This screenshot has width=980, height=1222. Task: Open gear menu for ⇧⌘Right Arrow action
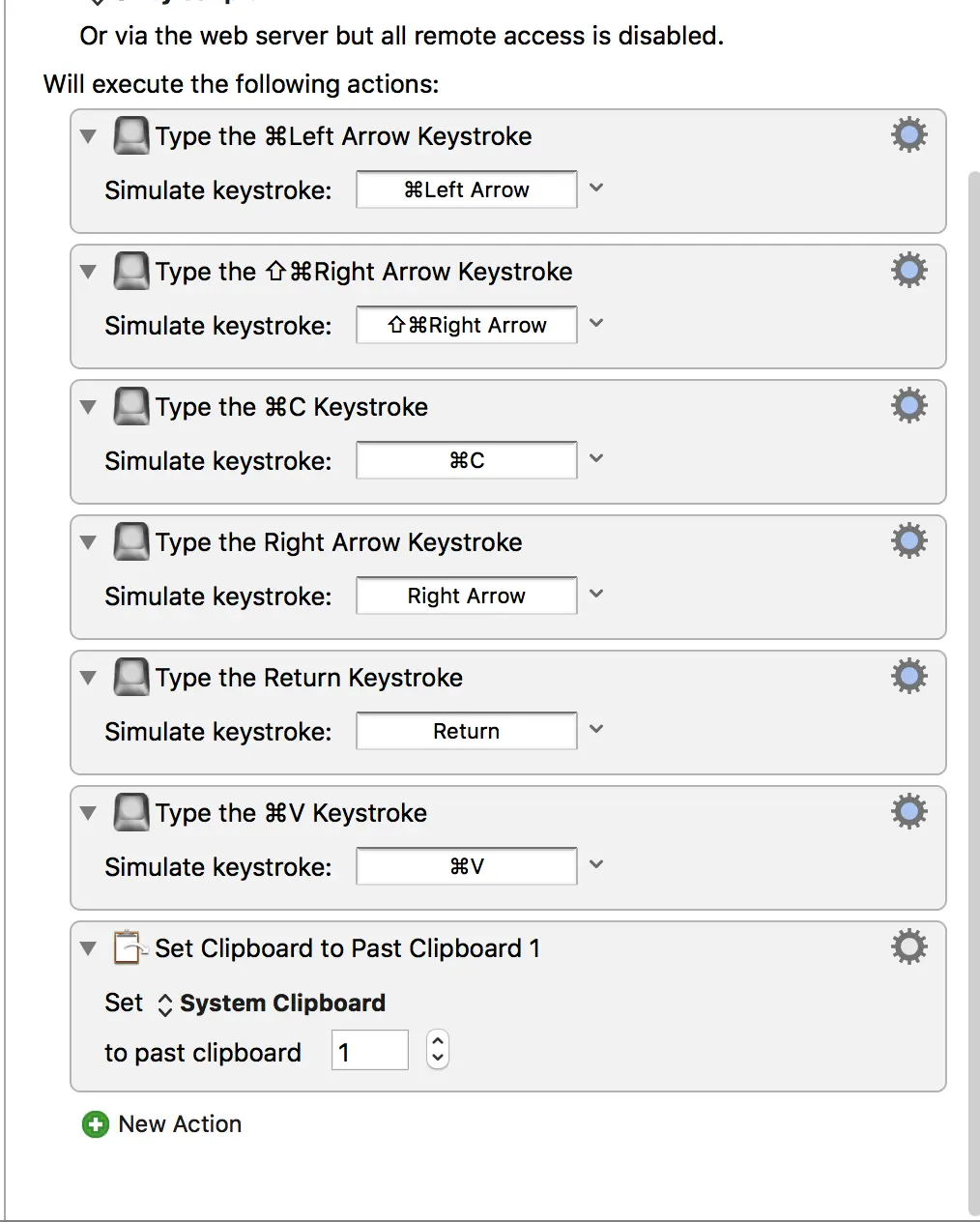tap(908, 271)
